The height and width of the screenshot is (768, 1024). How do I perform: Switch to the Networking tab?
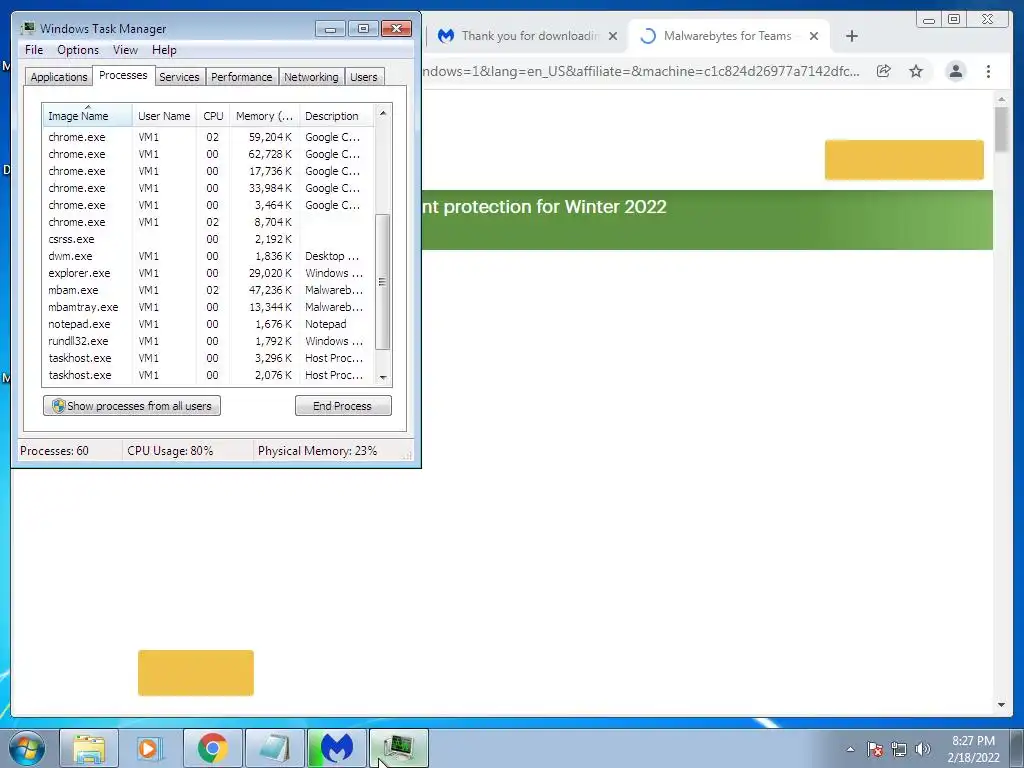click(x=311, y=77)
